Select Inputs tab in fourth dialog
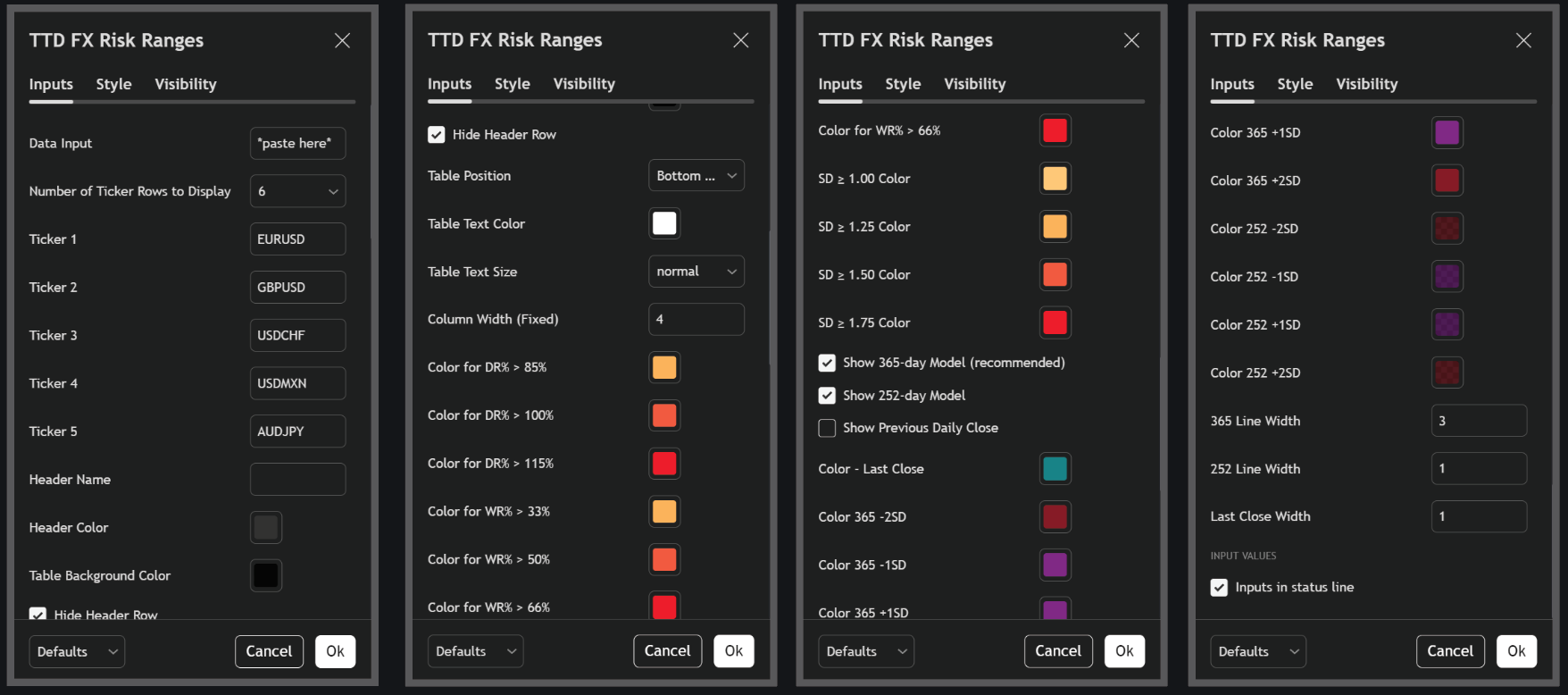Image resolution: width=1568 pixels, height=695 pixels. pos(1232,84)
